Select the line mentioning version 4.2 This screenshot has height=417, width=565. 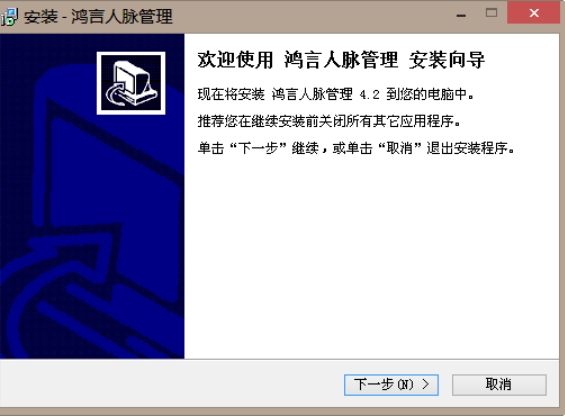[335, 94]
